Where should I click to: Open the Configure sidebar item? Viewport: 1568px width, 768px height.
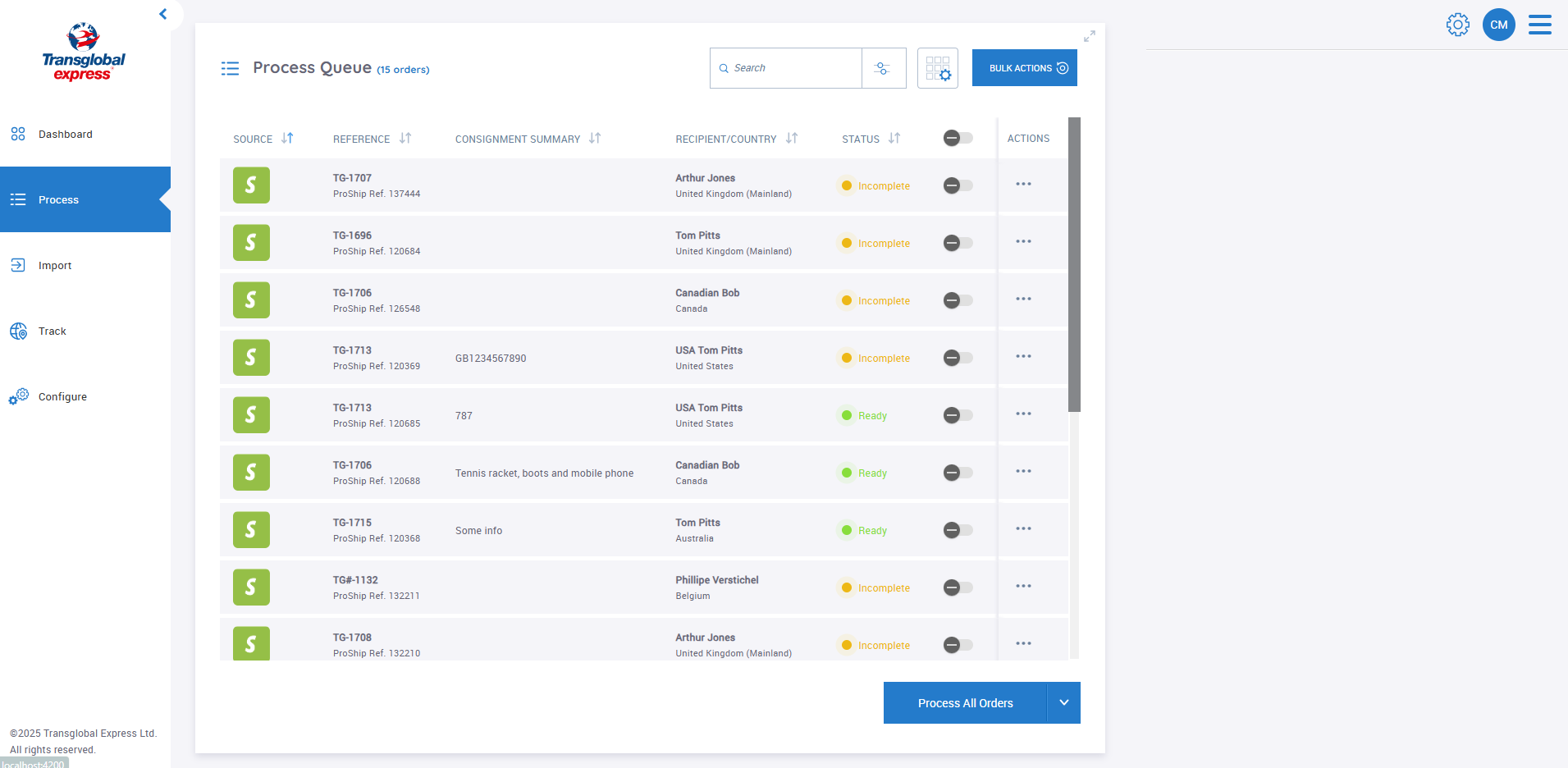tap(62, 397)
